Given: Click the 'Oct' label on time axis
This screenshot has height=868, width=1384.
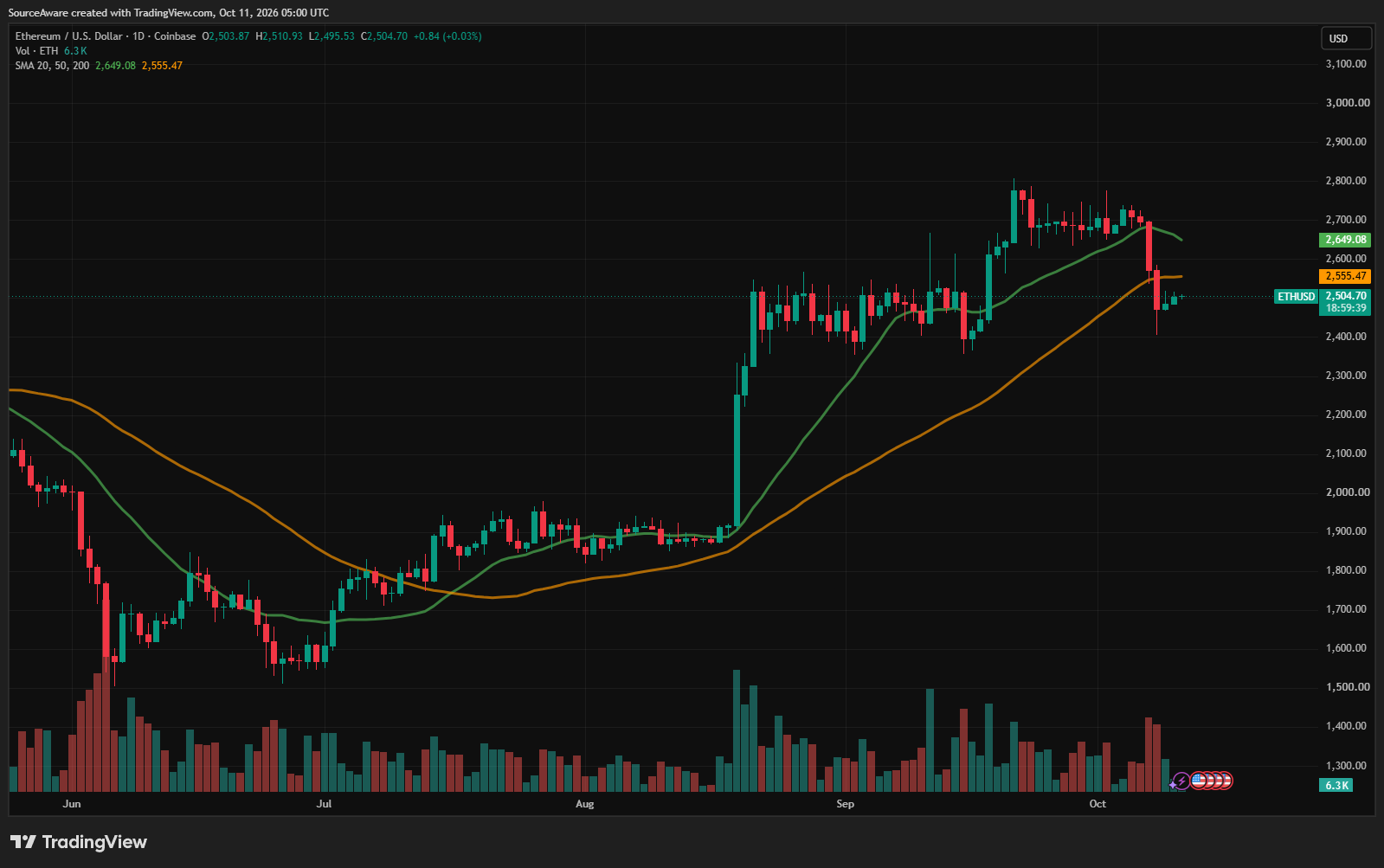Looking at the screenshot, I should pos(1098,804).
